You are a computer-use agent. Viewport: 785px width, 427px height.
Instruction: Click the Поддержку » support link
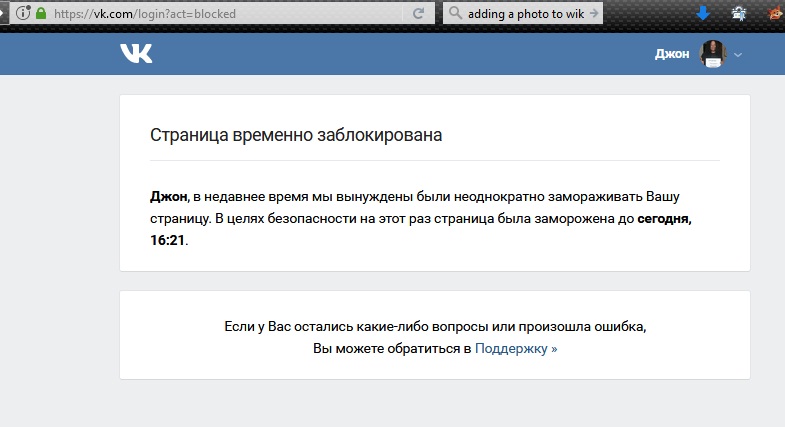516,349
